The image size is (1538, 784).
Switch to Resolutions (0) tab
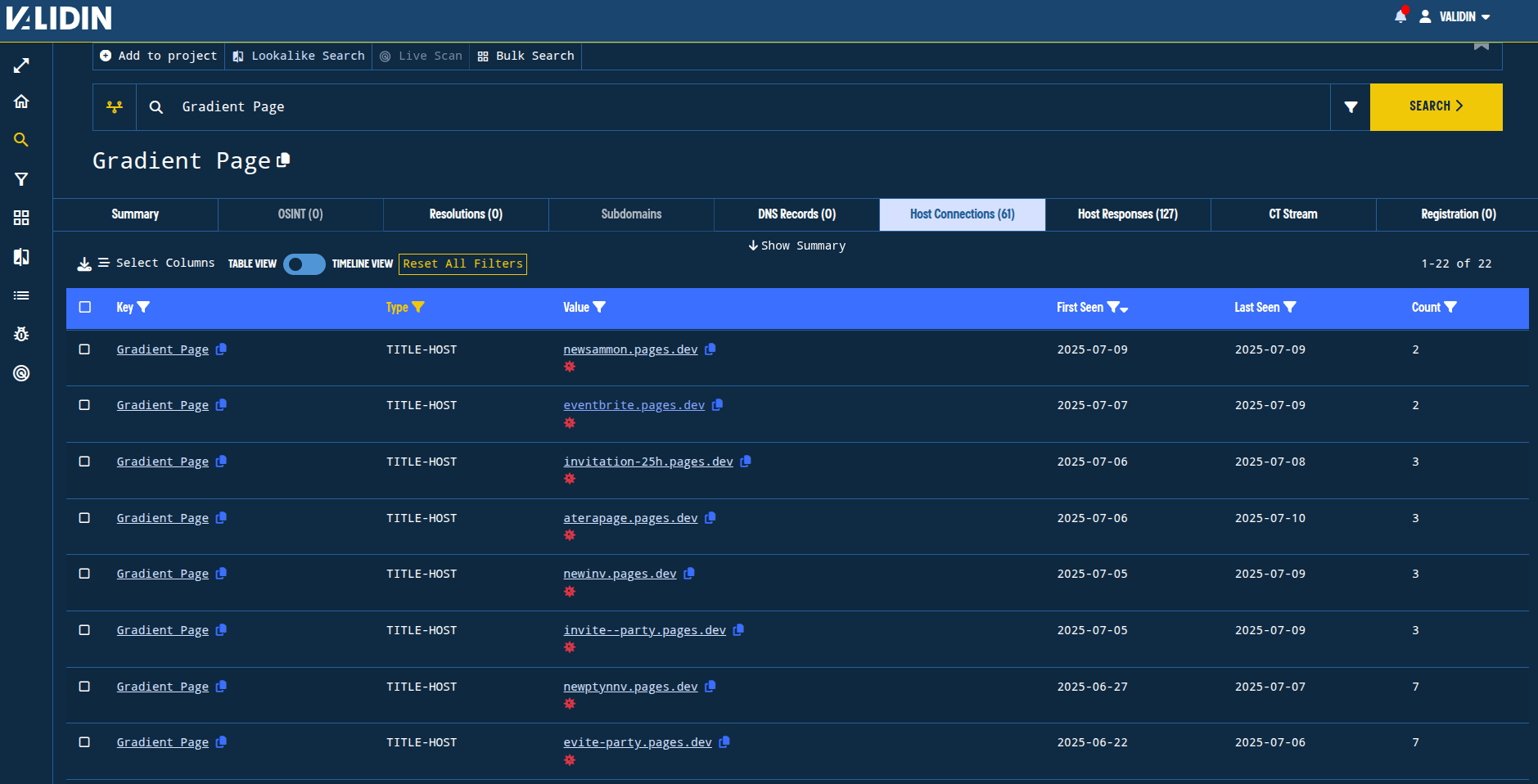(x=466, y=214)
